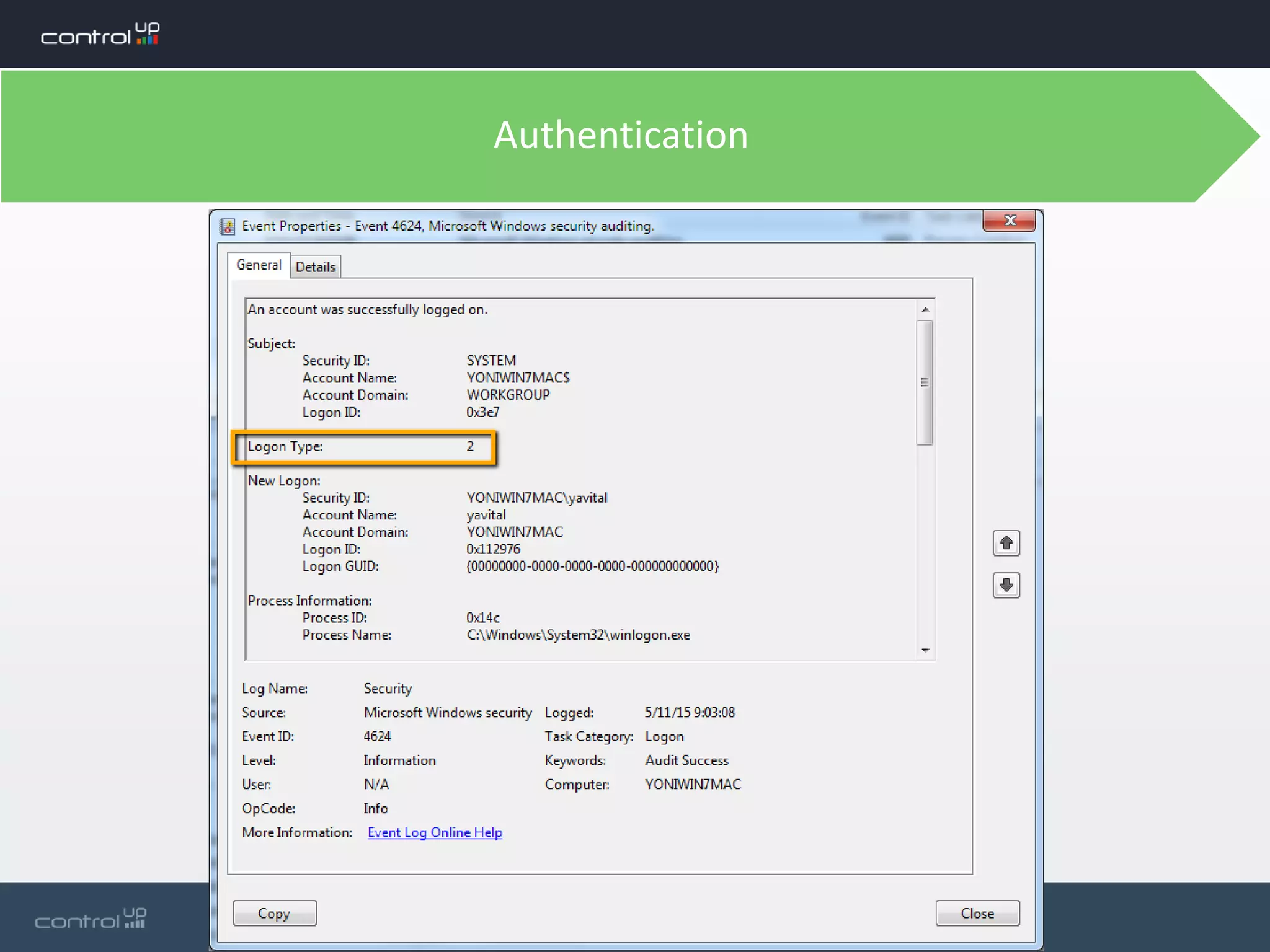Select the General tab
This screenshot has height=952, width=1270.
click(x=259, y=265)
